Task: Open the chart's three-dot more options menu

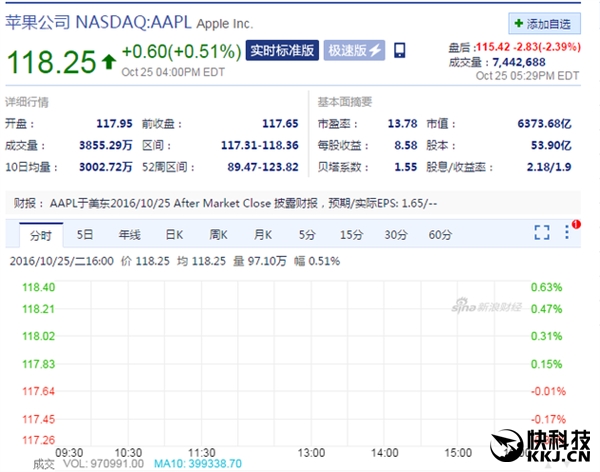Action: (x=567, y=233)
